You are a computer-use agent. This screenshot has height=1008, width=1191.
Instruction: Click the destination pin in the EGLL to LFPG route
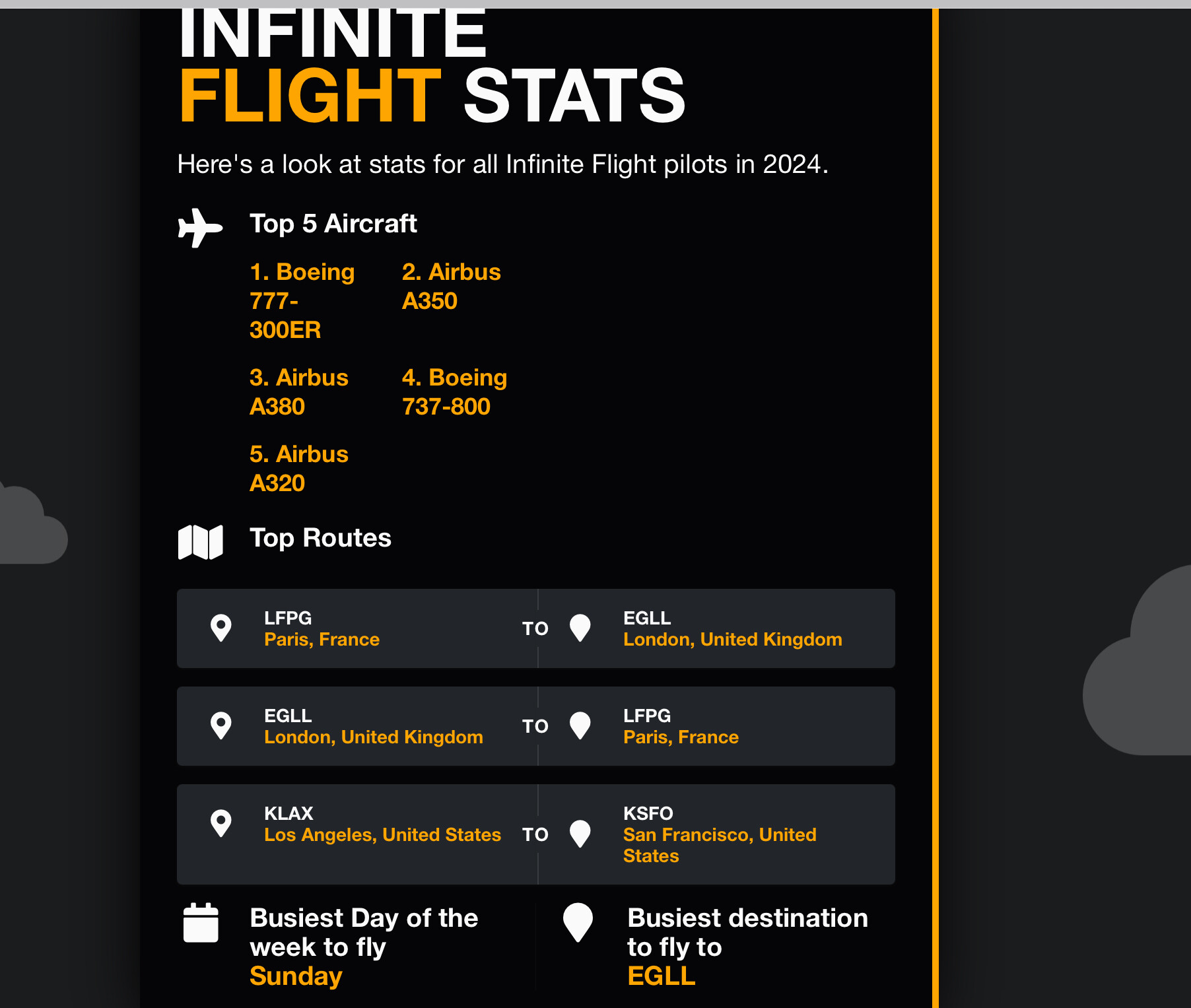point(580,725)
